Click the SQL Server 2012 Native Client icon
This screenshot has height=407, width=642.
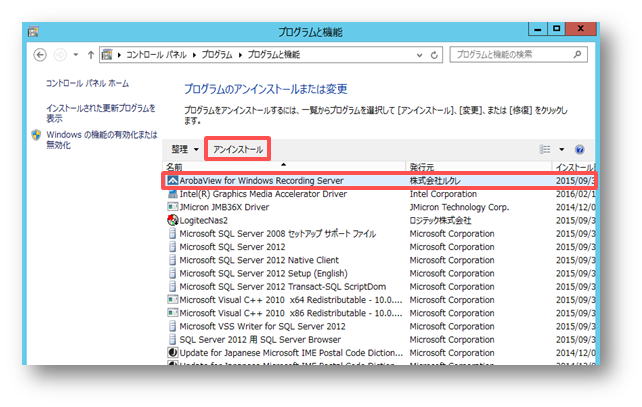tap(172, 260)
